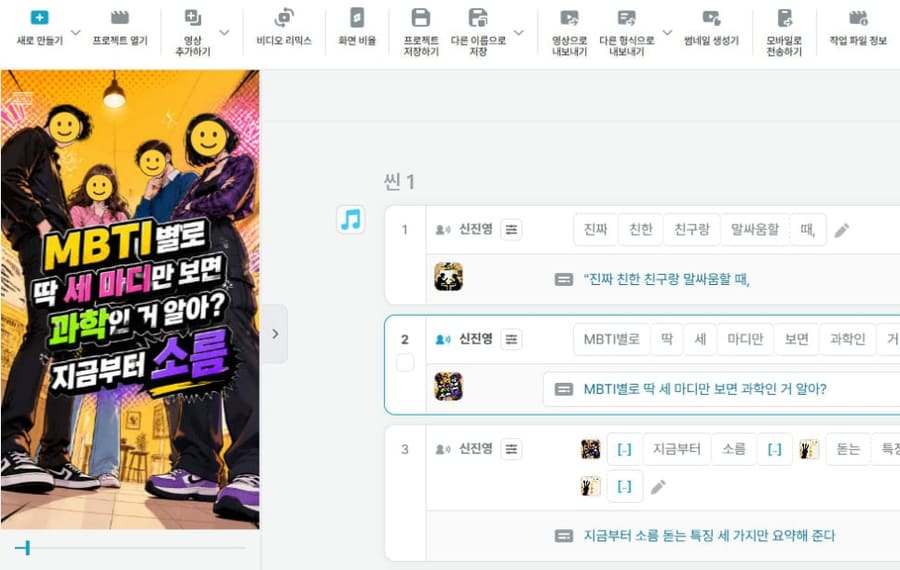Click the music note icon beside scene 1

[x=351, y=220]
